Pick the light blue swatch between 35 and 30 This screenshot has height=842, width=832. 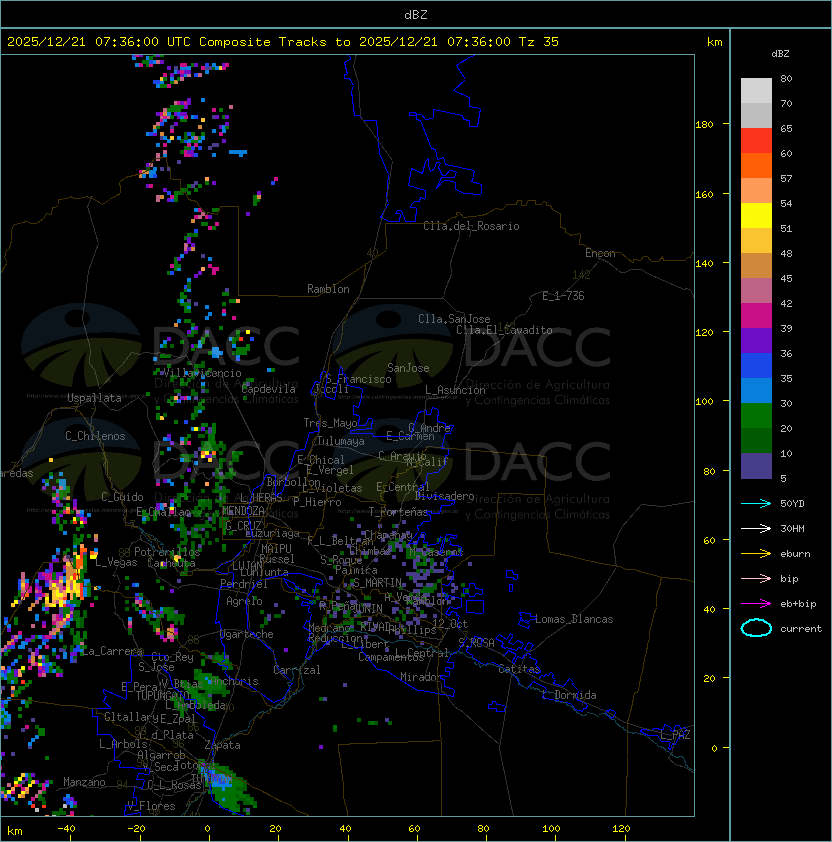click(756, 391)
